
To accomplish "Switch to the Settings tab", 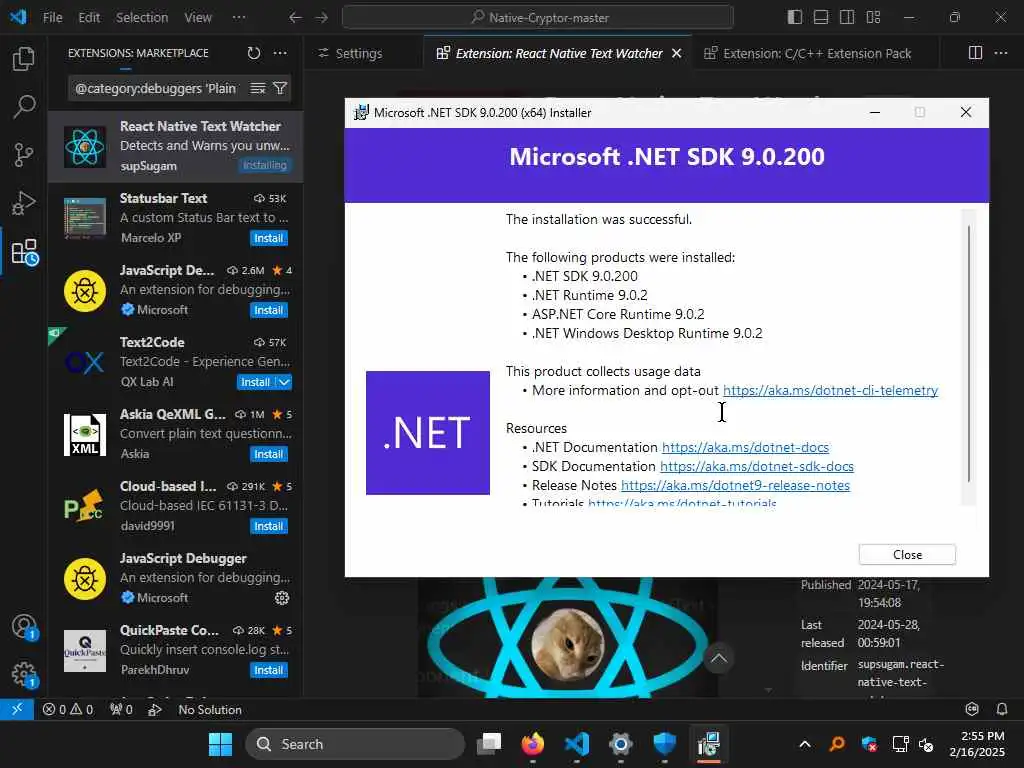I will [358, 54].
